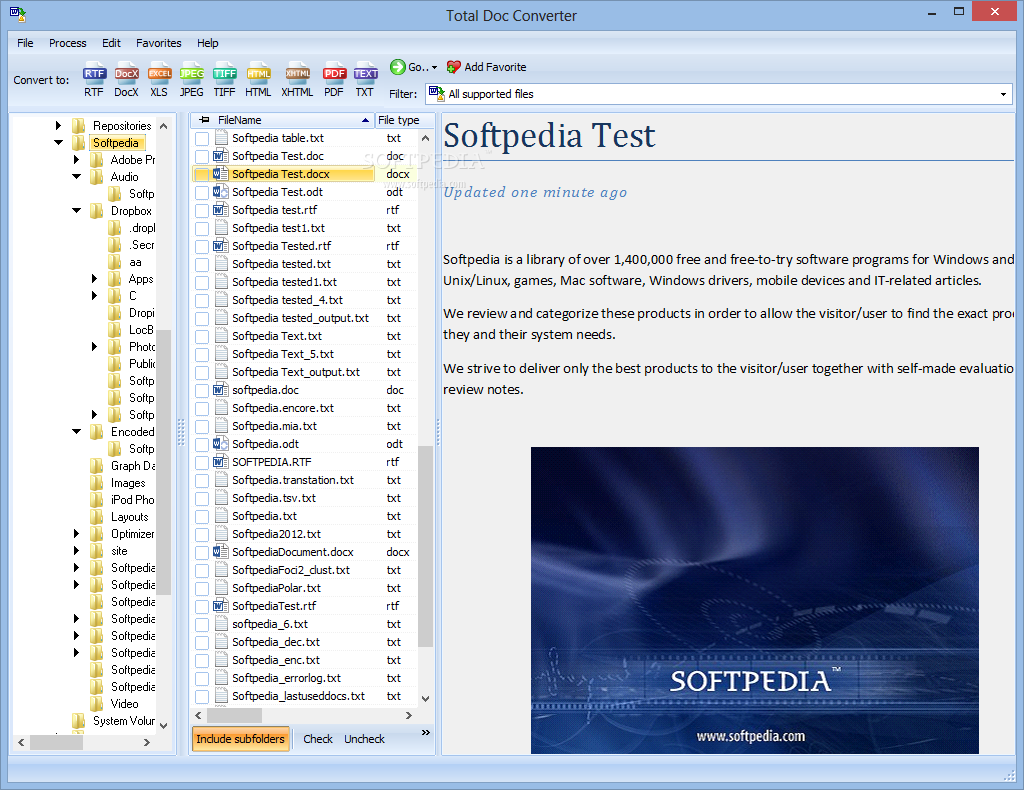
Task: Expand the Repositories tree node
Action: [58, 125]
